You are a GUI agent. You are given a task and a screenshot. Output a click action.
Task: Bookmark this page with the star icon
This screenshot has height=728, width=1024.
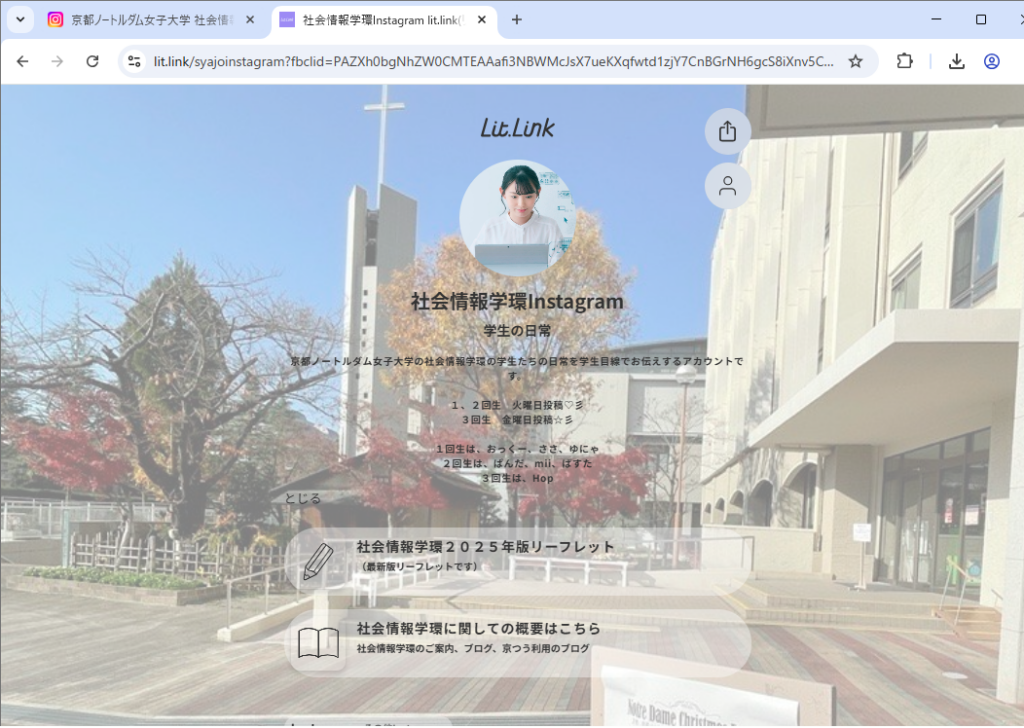point(856,61)
